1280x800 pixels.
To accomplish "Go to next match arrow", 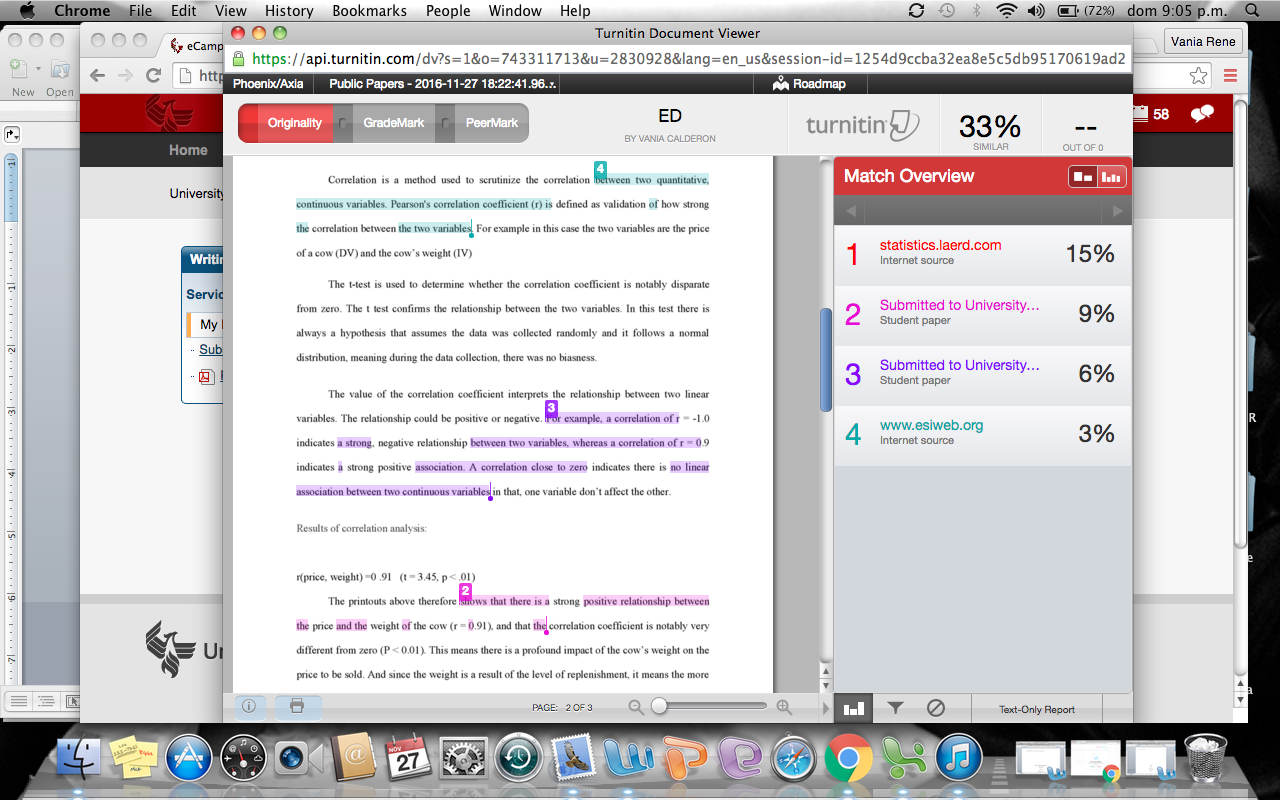I will (x=1116, y=211).
